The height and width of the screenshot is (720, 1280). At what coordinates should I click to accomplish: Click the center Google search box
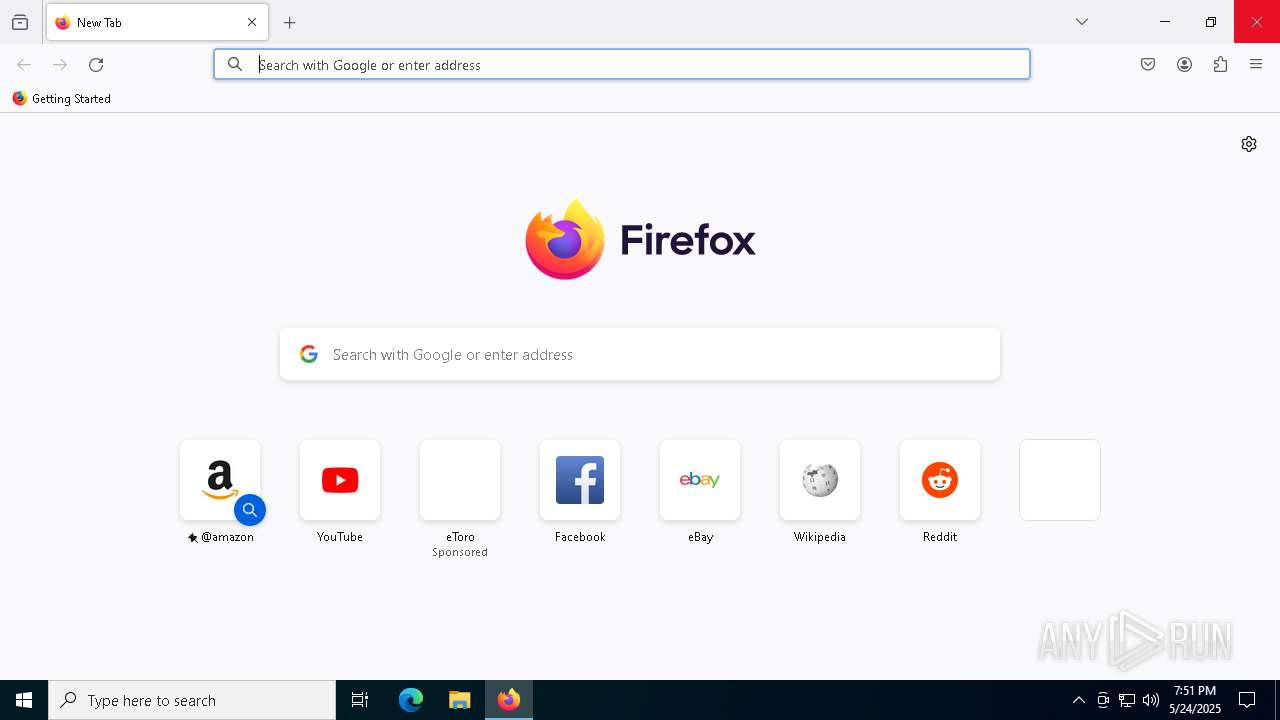[x=640, y=354]
